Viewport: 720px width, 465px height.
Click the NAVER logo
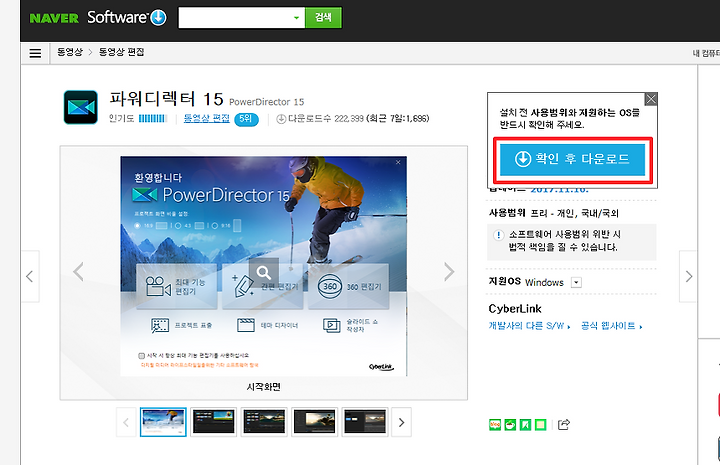coord(54,18)
